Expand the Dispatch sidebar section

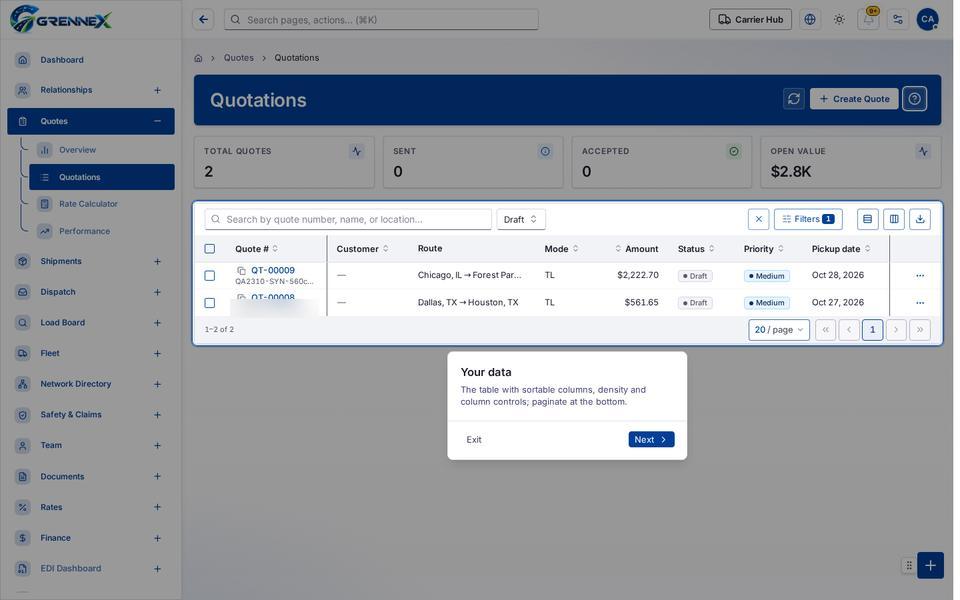click(x=157, y=292)
